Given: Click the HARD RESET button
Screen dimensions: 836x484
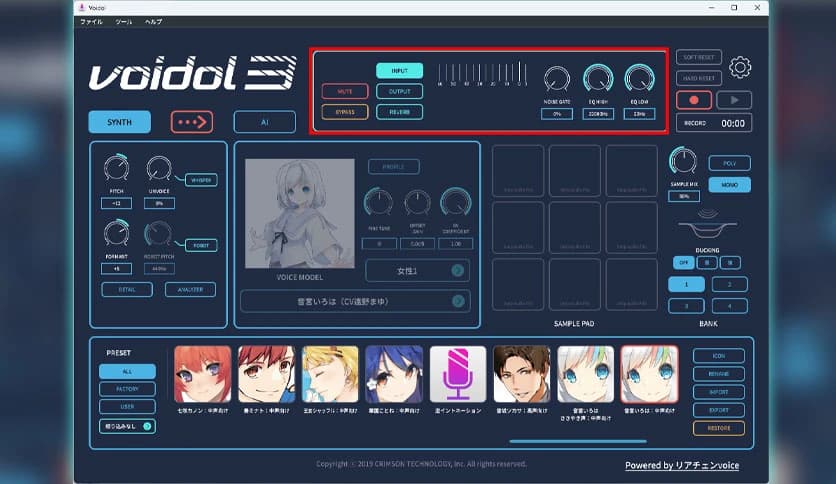Looking at the screenshot, I should (x=698, y=78).
